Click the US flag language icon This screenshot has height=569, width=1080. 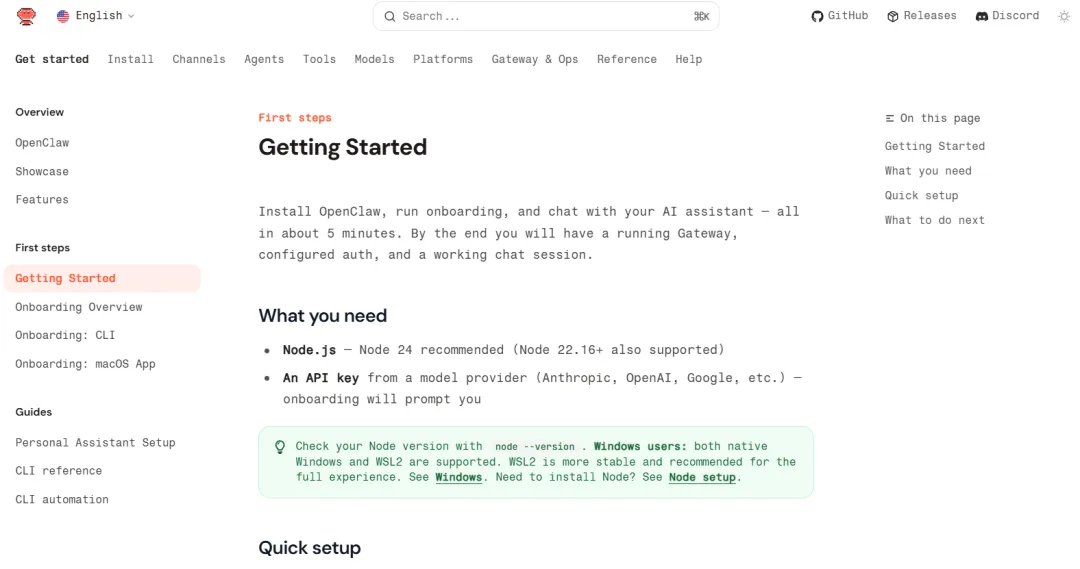63,16
